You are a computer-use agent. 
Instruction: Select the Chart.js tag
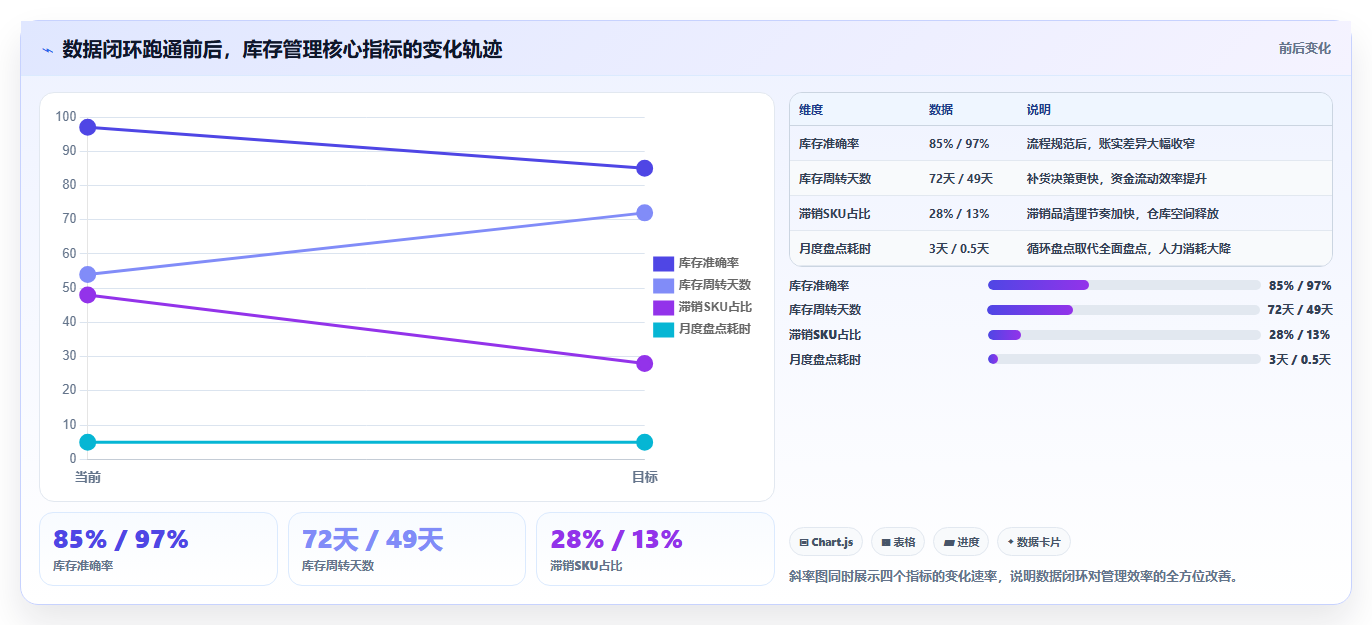coord(826,542)
